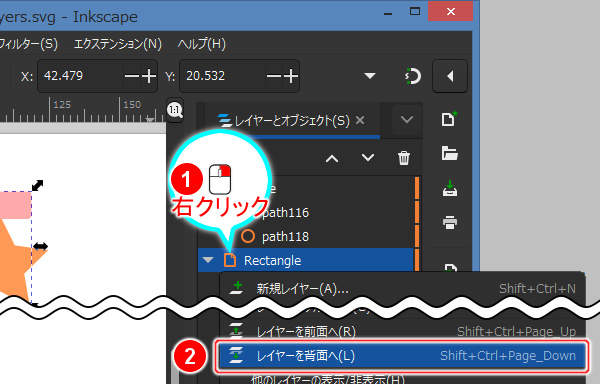The image size is (600, 384).
Task: Move layer down with the down chevron
Action: tap(368, 158)
